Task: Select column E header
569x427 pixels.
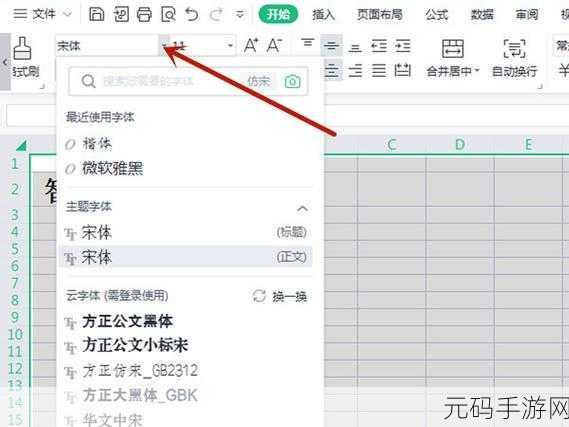Action: coord(528,145)
